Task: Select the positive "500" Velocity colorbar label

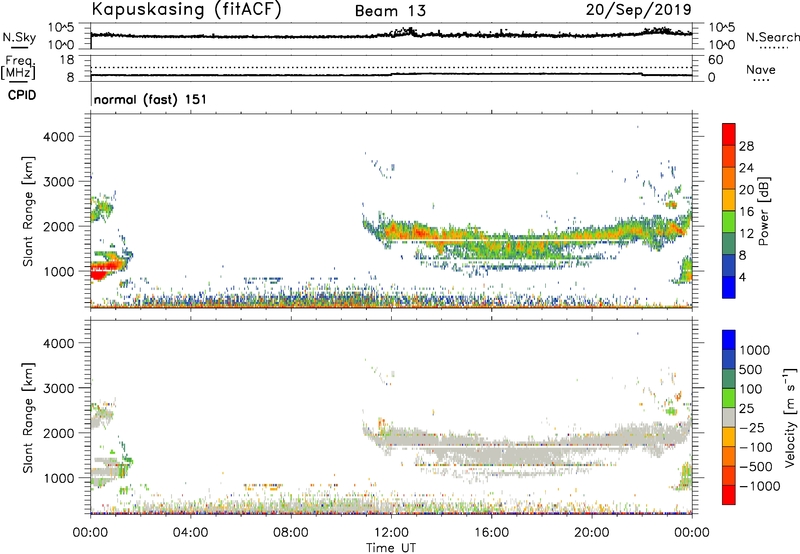Action: (751, 370)
